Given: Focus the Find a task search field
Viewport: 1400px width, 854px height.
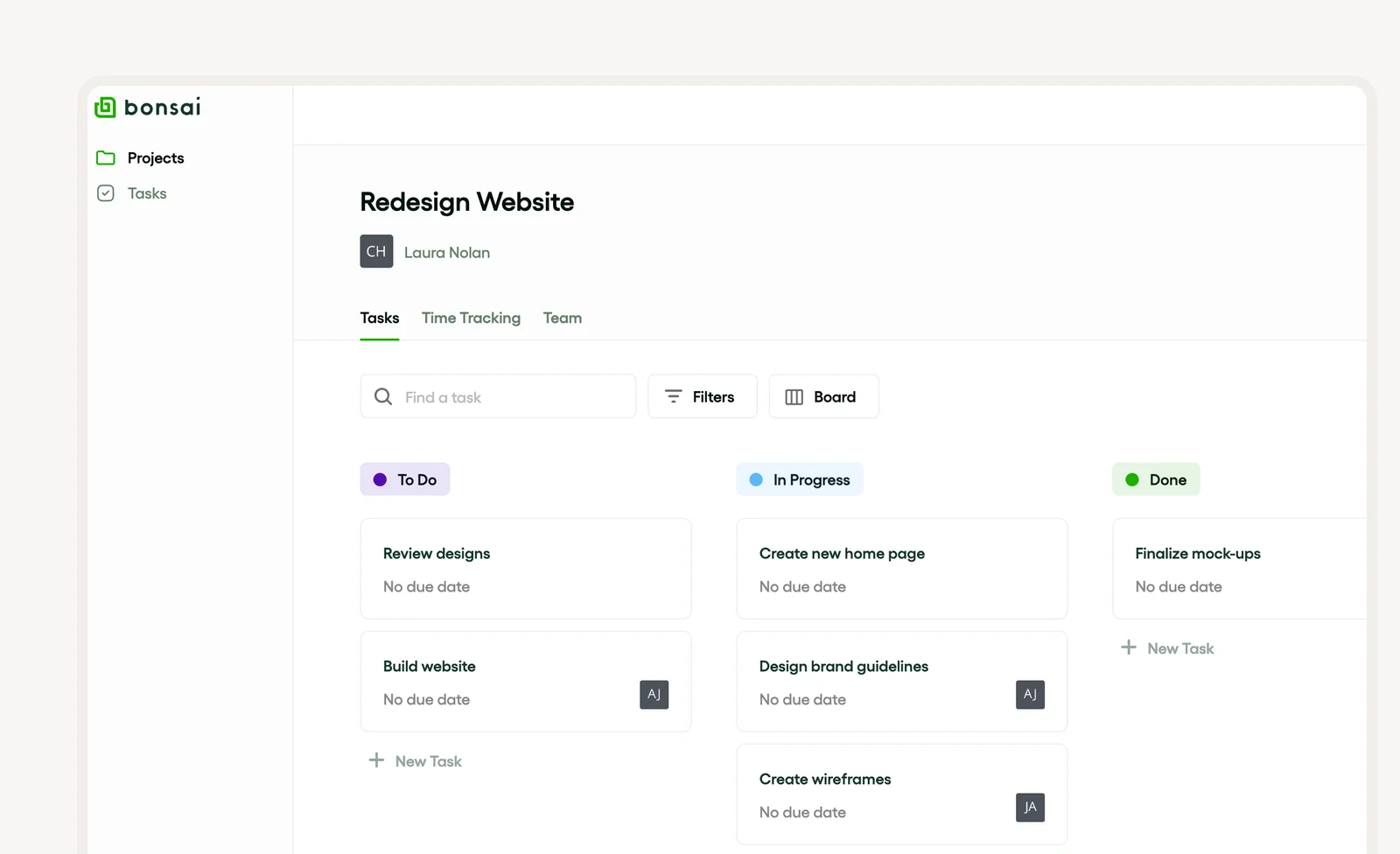Looking at the screenshot, I should coord(498,396).
